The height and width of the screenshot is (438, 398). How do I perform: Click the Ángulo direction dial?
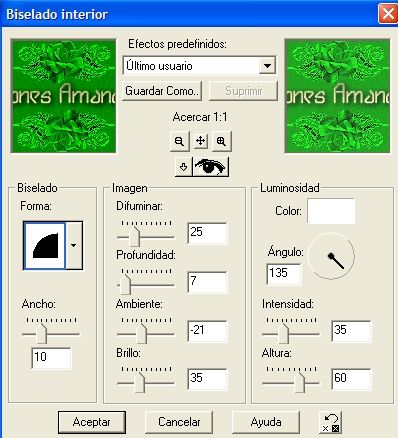click(x=331, y=256)
